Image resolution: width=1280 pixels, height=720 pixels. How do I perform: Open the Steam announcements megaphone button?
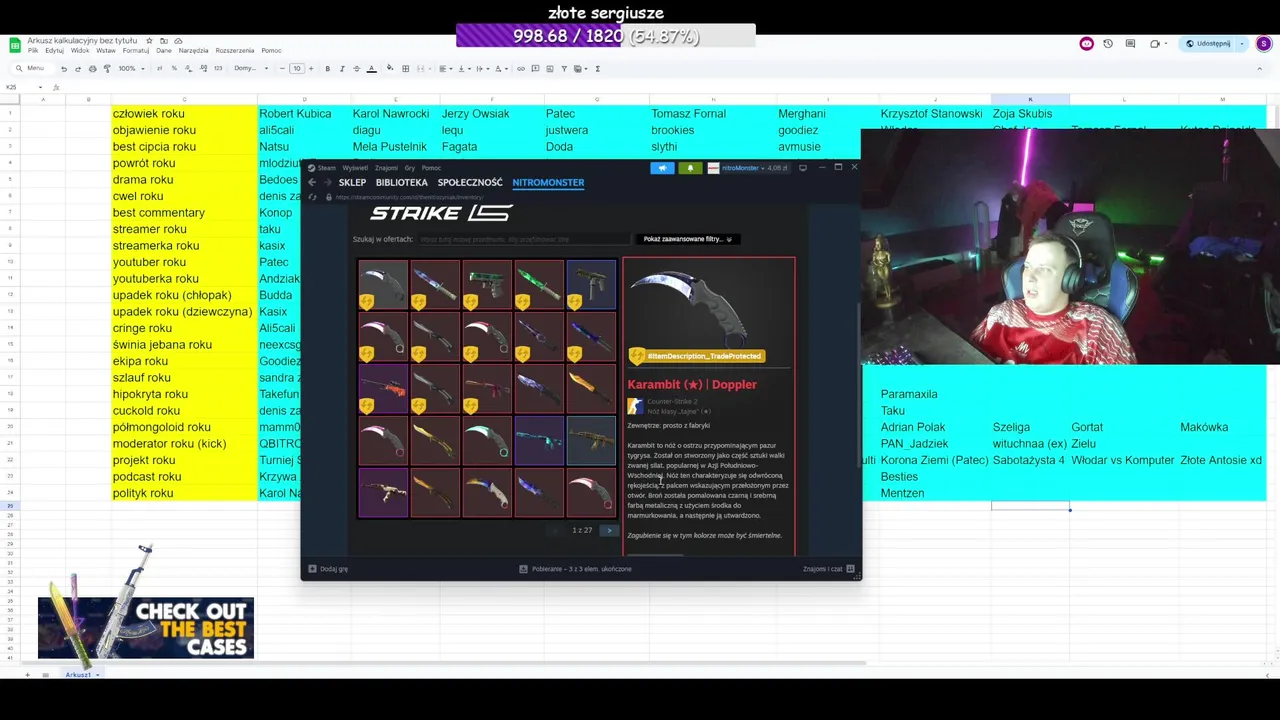pos(662,168)
